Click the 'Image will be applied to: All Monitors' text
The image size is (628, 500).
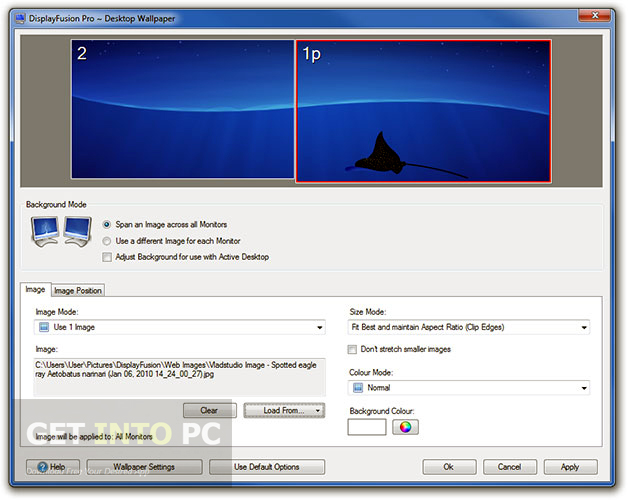click(94, 437)
